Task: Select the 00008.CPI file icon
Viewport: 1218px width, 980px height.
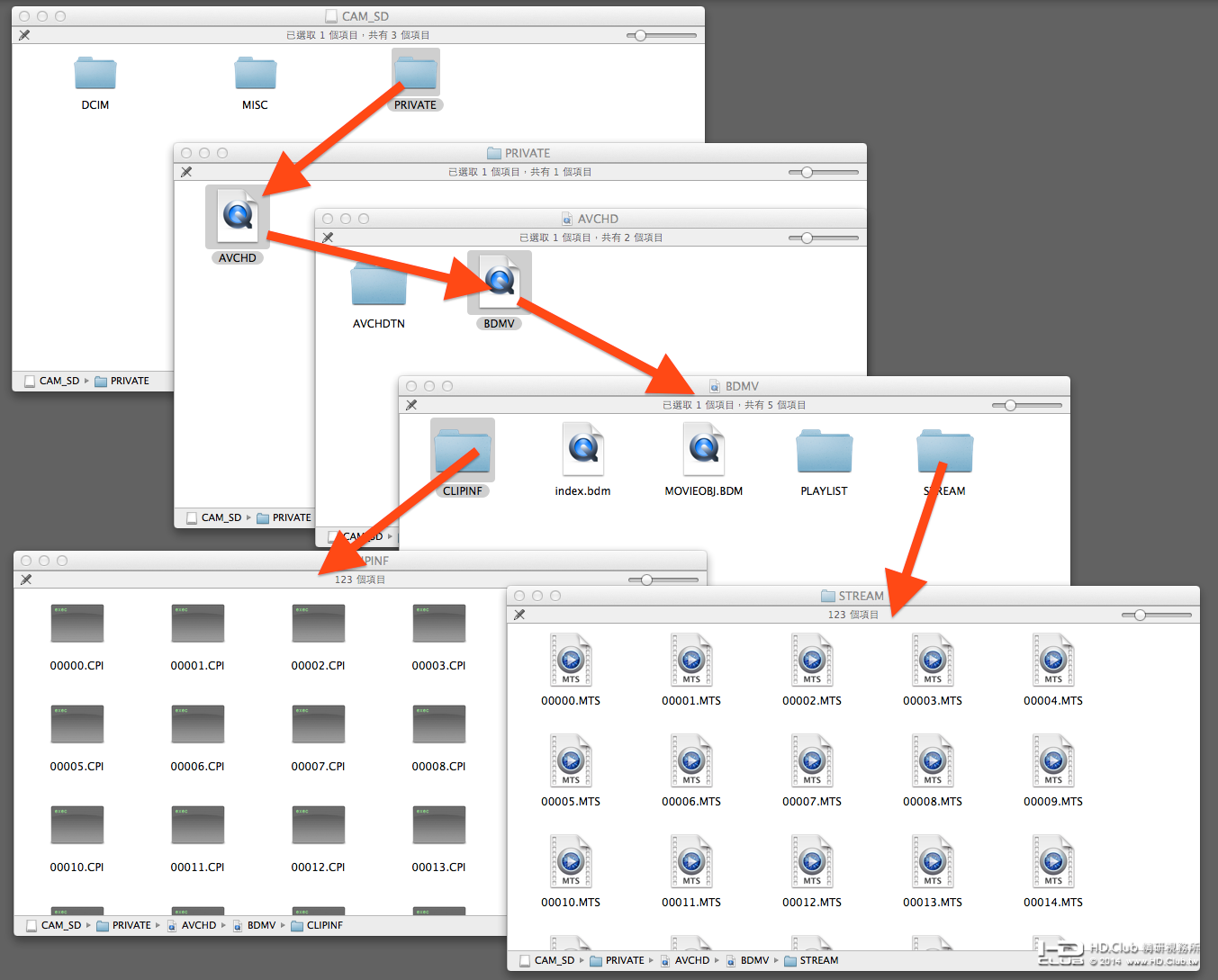Action: point(439,724)
